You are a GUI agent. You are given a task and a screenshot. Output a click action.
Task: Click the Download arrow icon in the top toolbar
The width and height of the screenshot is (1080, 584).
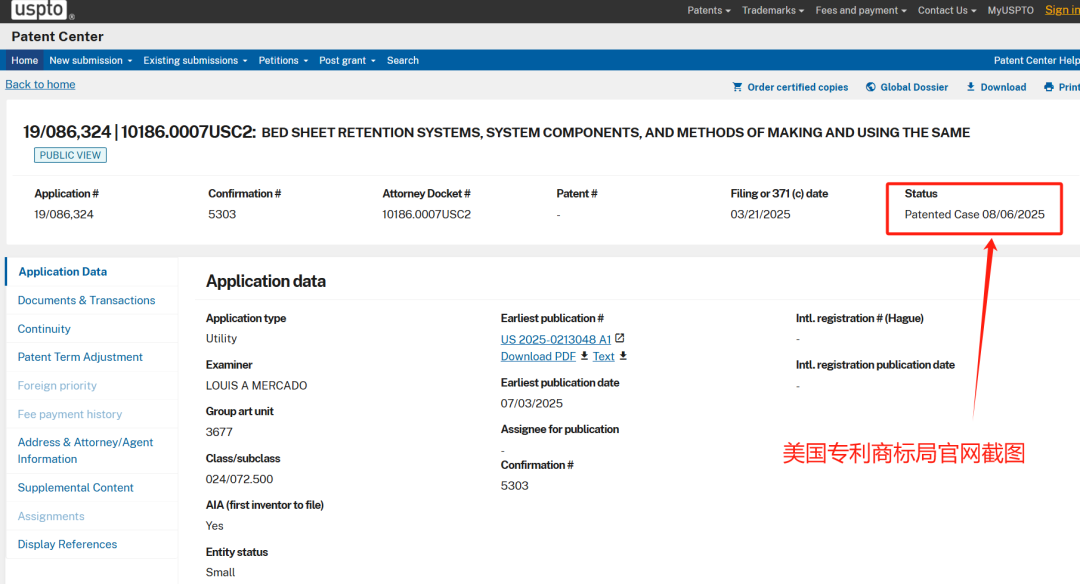coord(970,87)
